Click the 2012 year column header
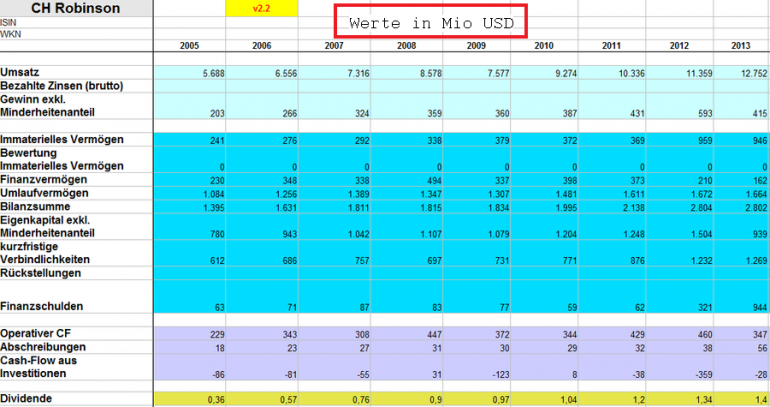Viewport: 770px width, 407px height. 680,46
